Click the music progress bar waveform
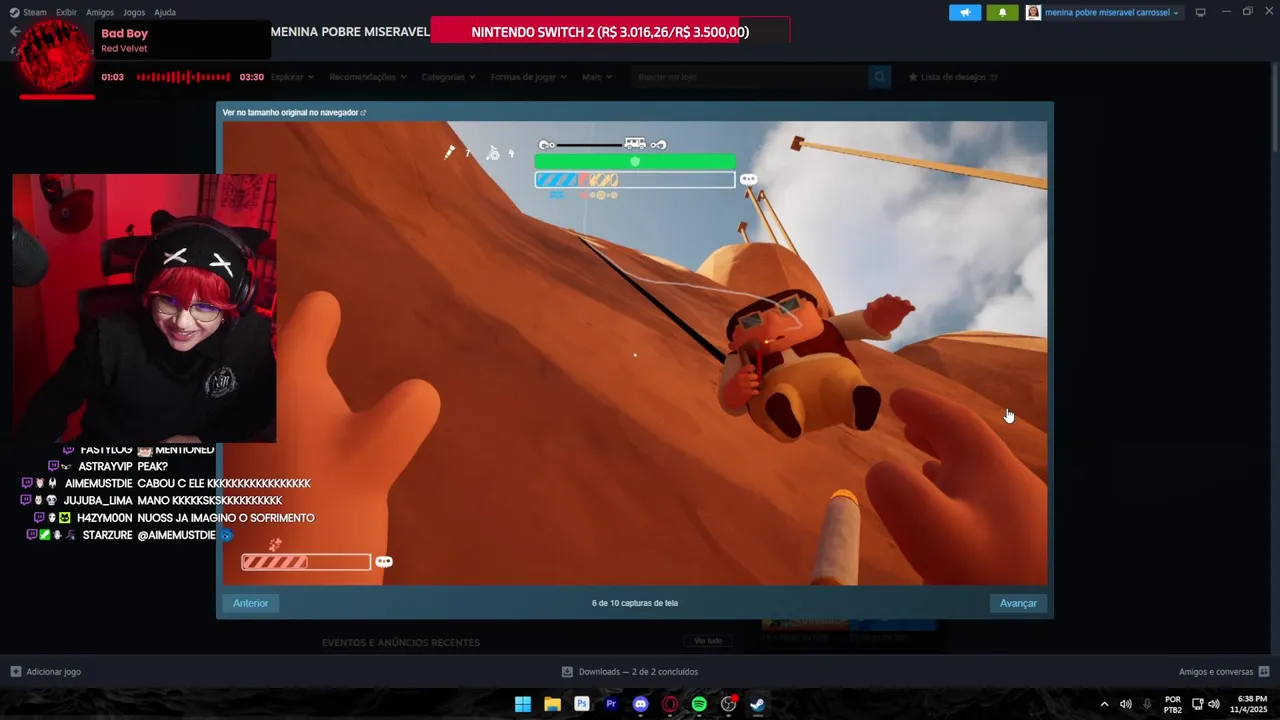Image resolution: width=1280 pixels, height=720 pixels. (183, 77)
